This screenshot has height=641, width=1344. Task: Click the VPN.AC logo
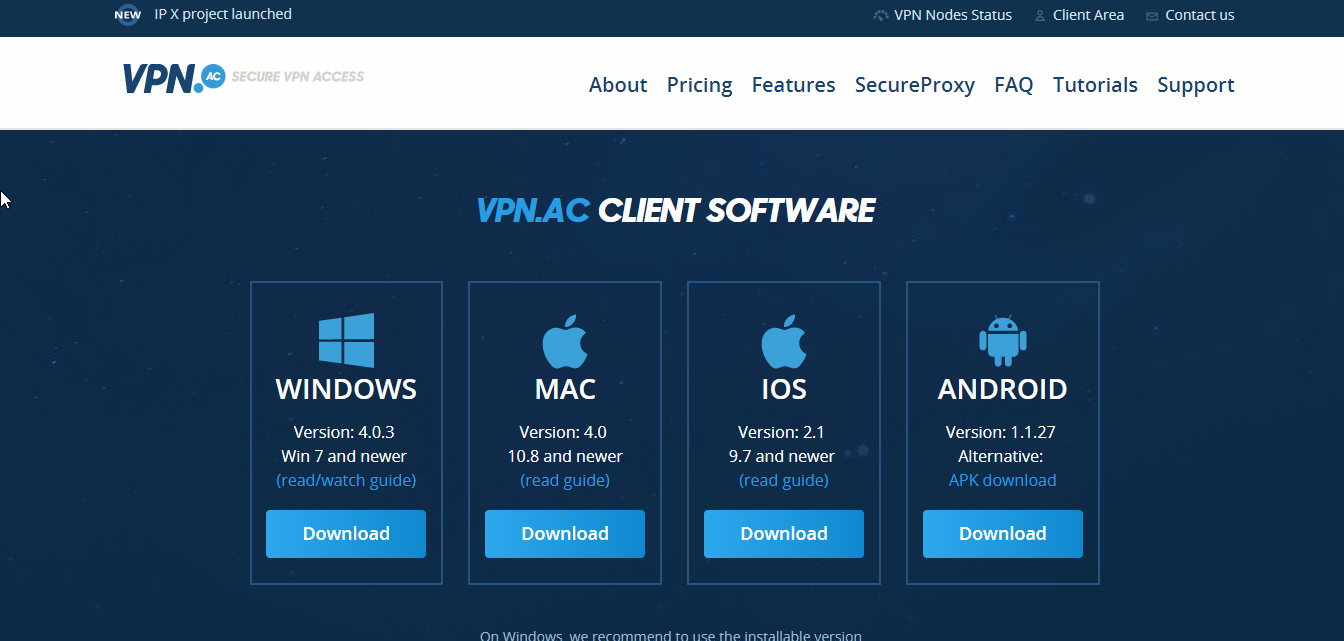click(175, 78)
